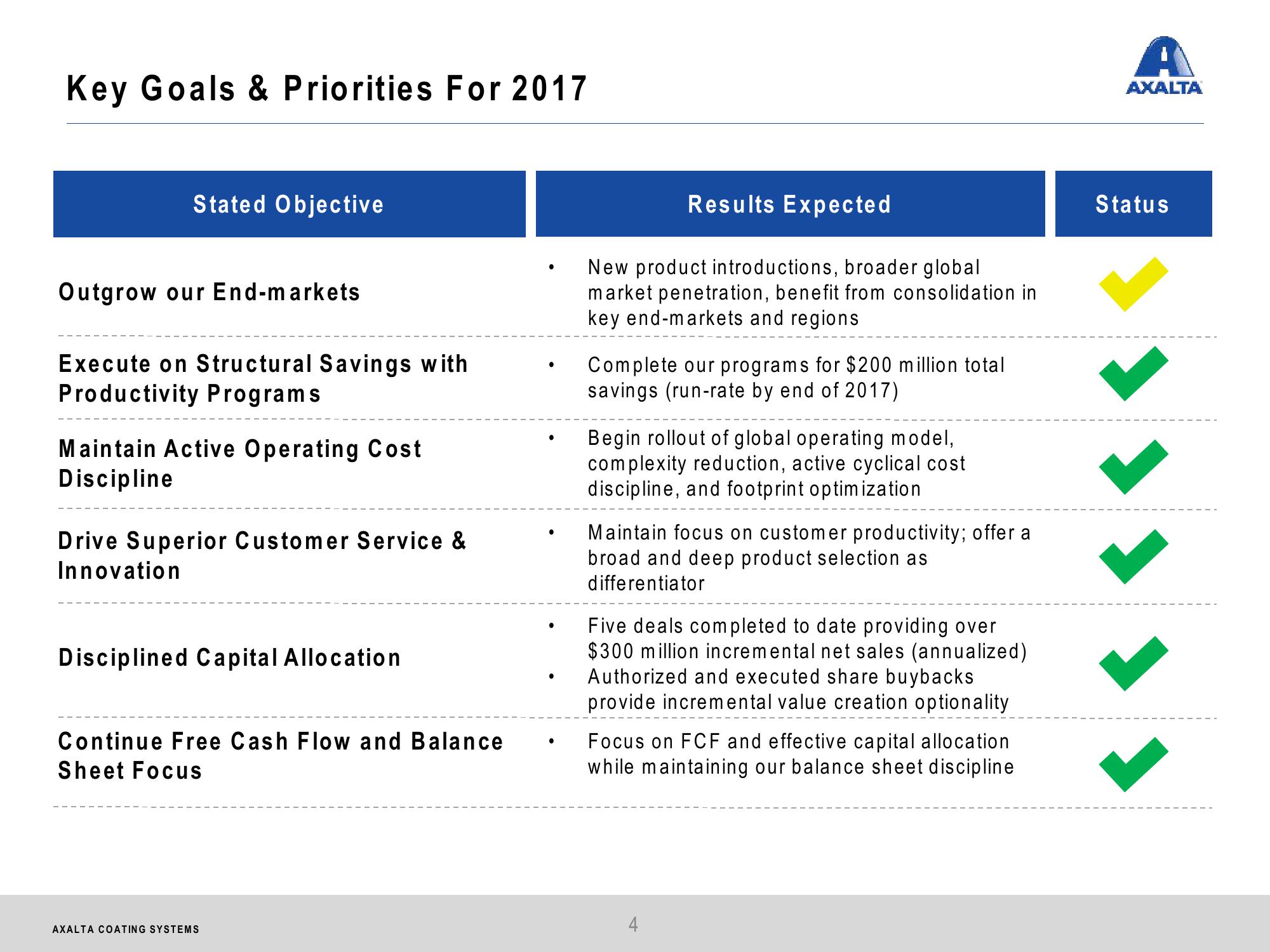Screen dimensions: 1270x952
Task: Click 'Maintain focus on customer productivity' text
Action: click(x=809, y=558)
